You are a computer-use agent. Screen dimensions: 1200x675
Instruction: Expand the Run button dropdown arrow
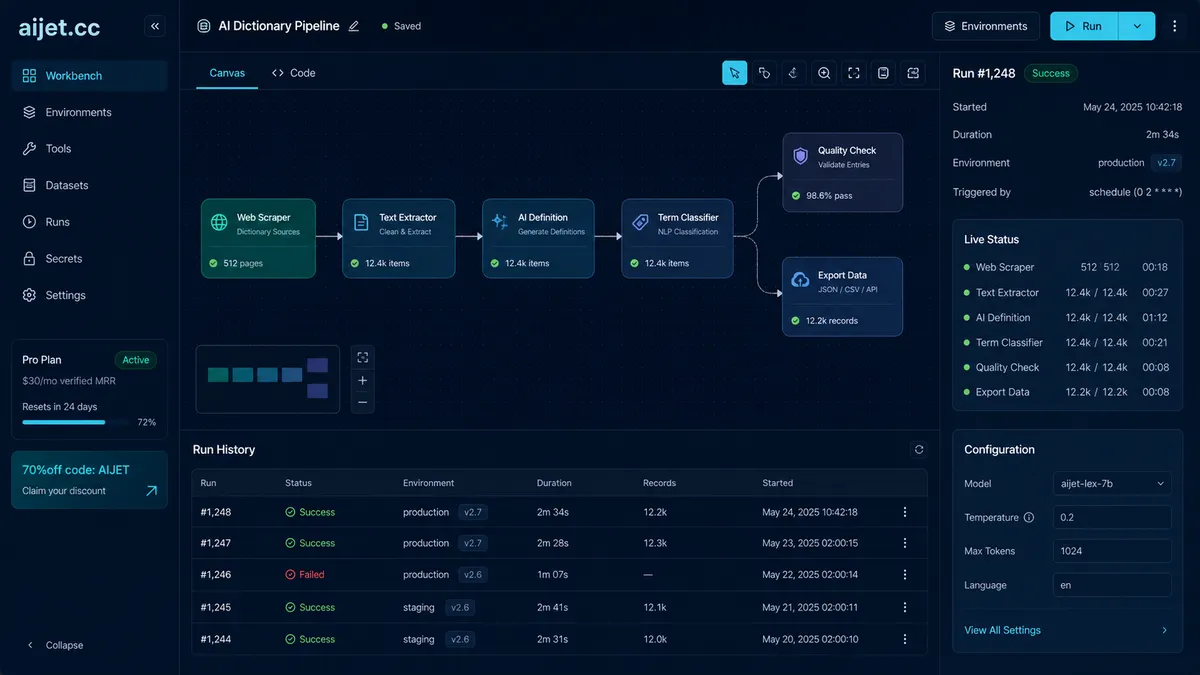(1137, 26)
